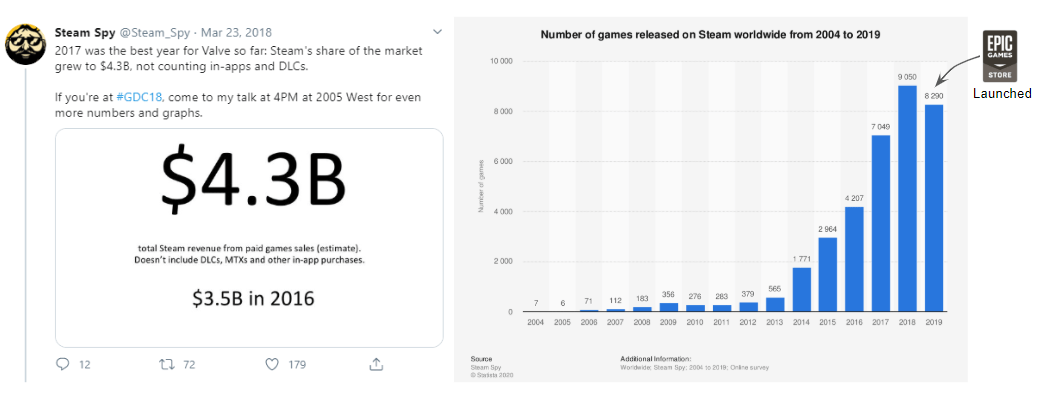Image resolution: width=1042 pixels, height=398 pixels.
Task: Click the 2004 x-axis year label
Action: point(536,322)
